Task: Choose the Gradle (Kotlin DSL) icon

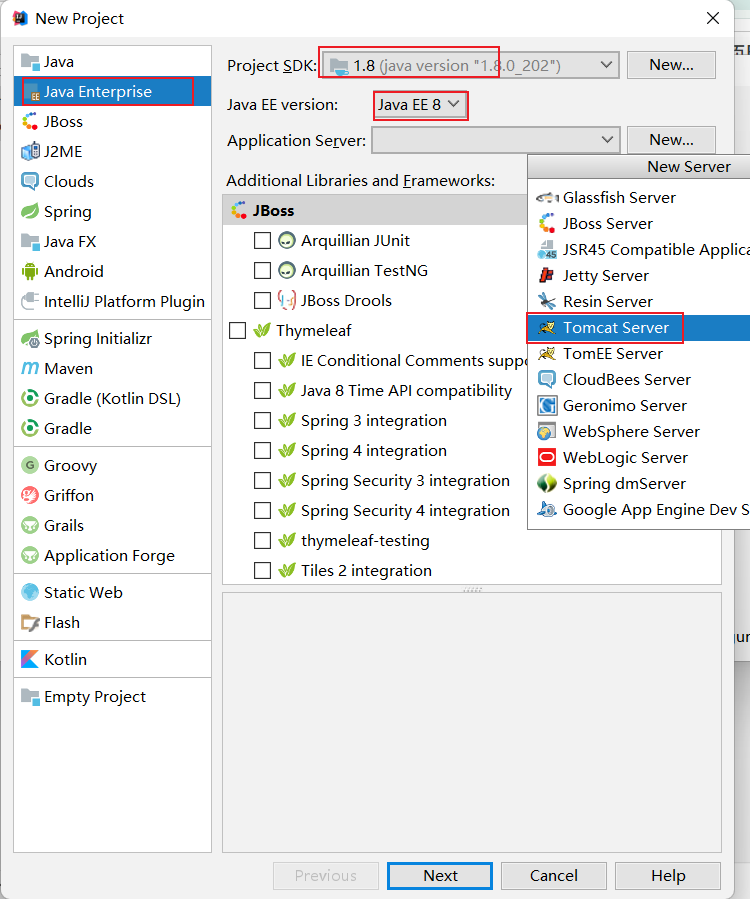Action: pyautogui.click(x=30, y=398)
